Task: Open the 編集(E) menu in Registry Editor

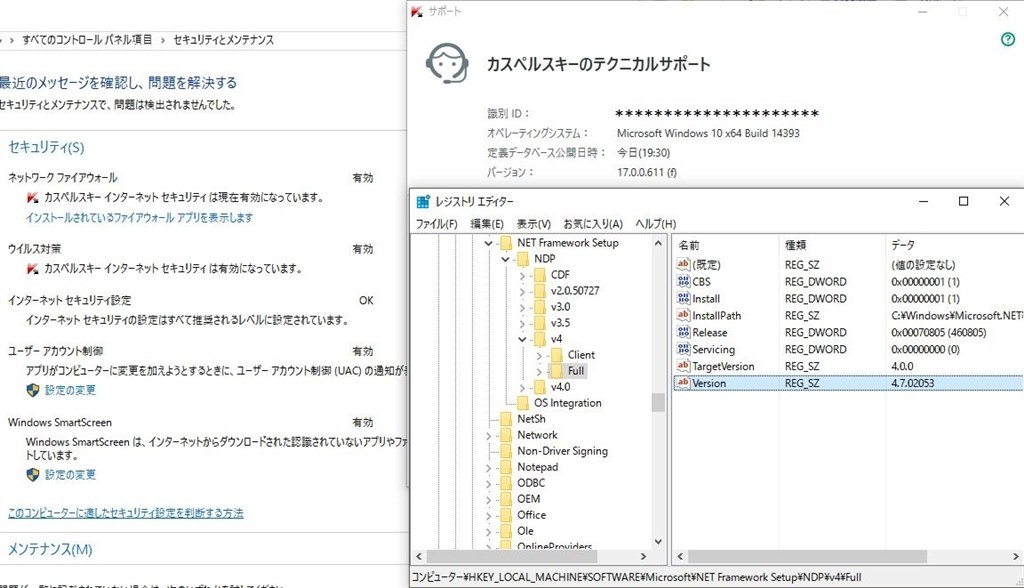Action: pos(487,224)
